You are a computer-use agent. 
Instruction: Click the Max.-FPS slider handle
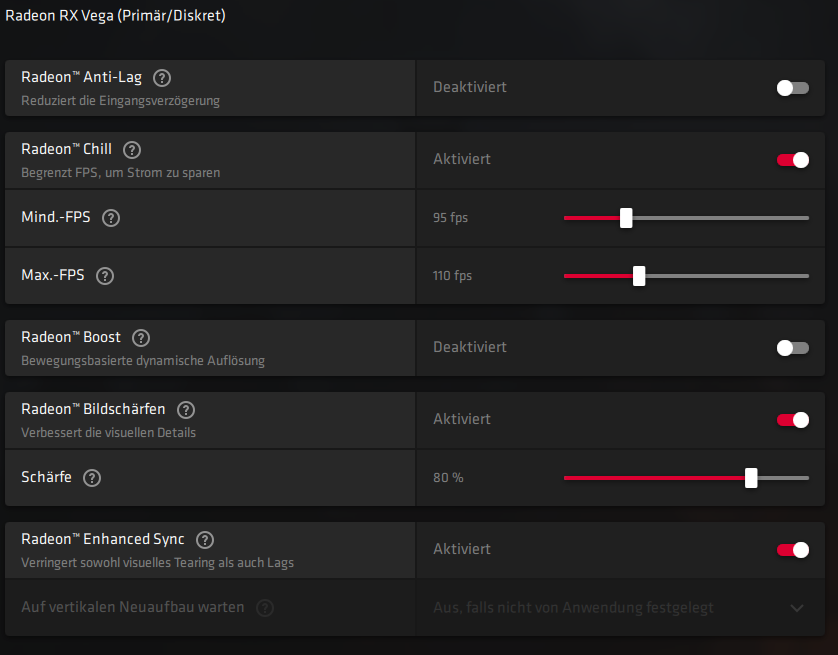point(638,276)
